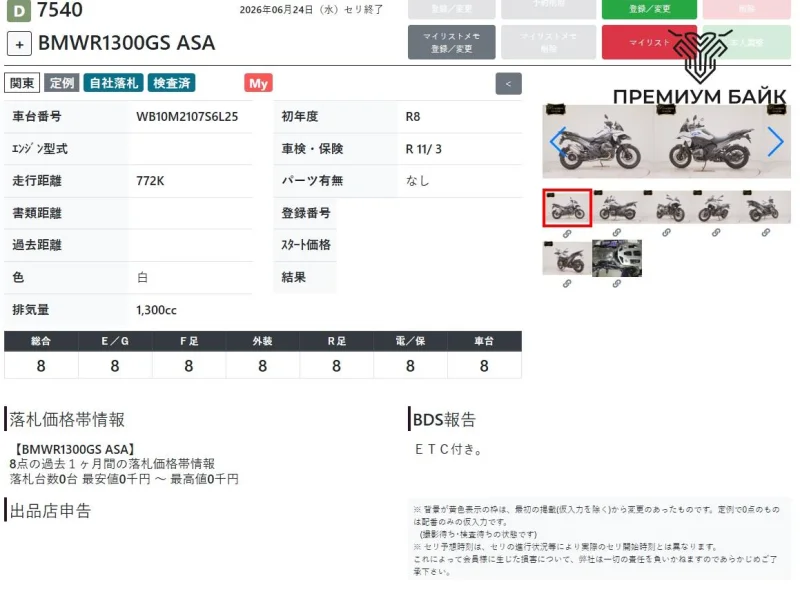The height and width of the screenshot is (600, 800).
Task: Click the F足 score column header
Action: 189,341
